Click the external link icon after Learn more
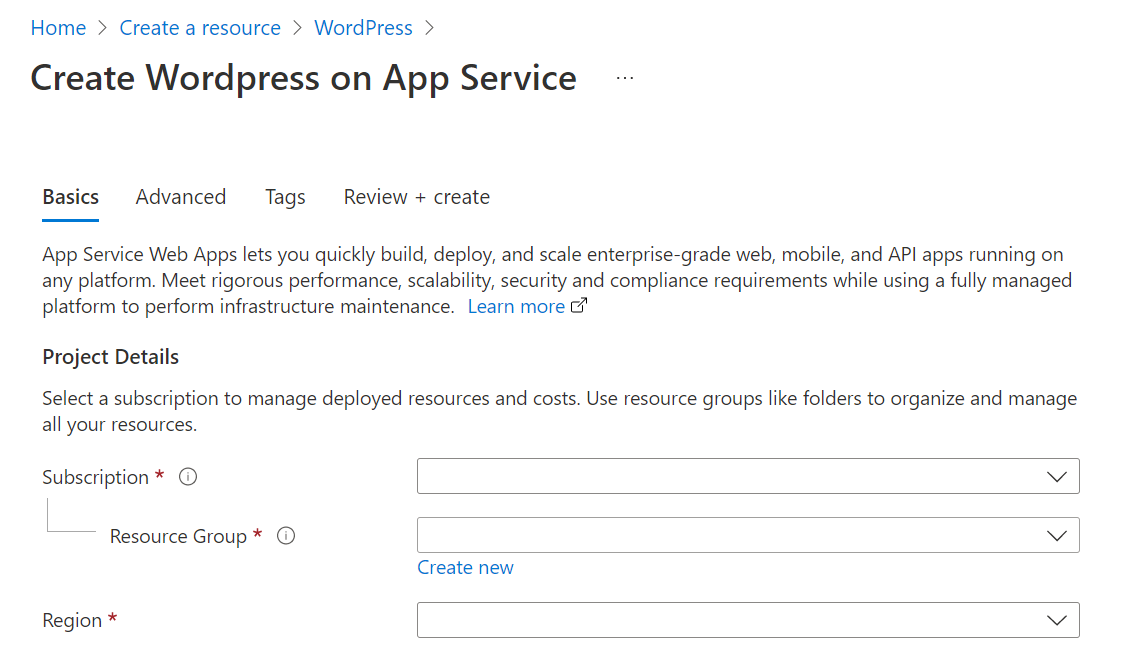Image resolution: width=1130 pixels, height=671 pixels. [579, 306]
